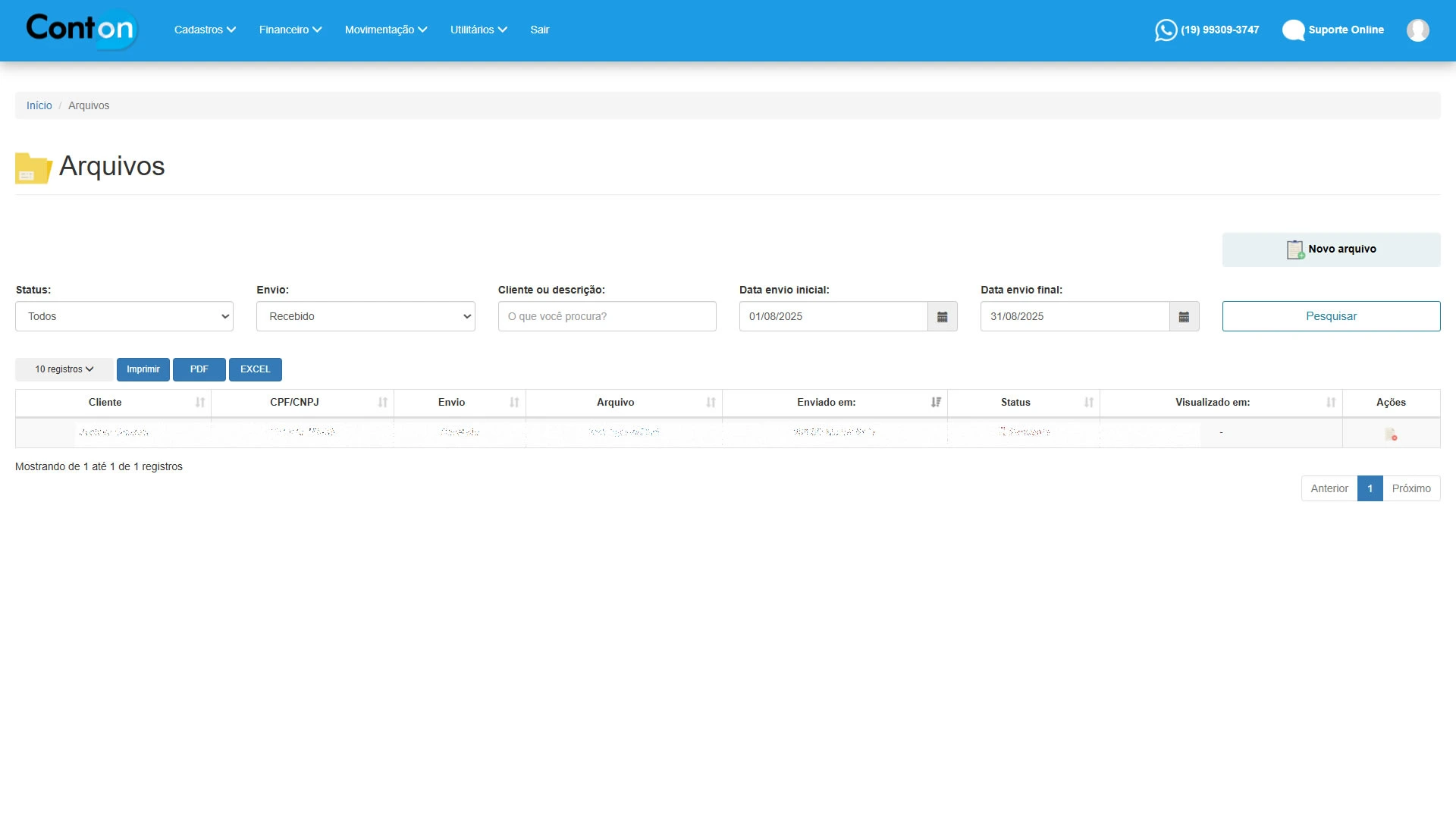The width and height of the screenshot is (1456, 819).
Task: Expand the Movimentação menu
Action: [x=385, y=30]
